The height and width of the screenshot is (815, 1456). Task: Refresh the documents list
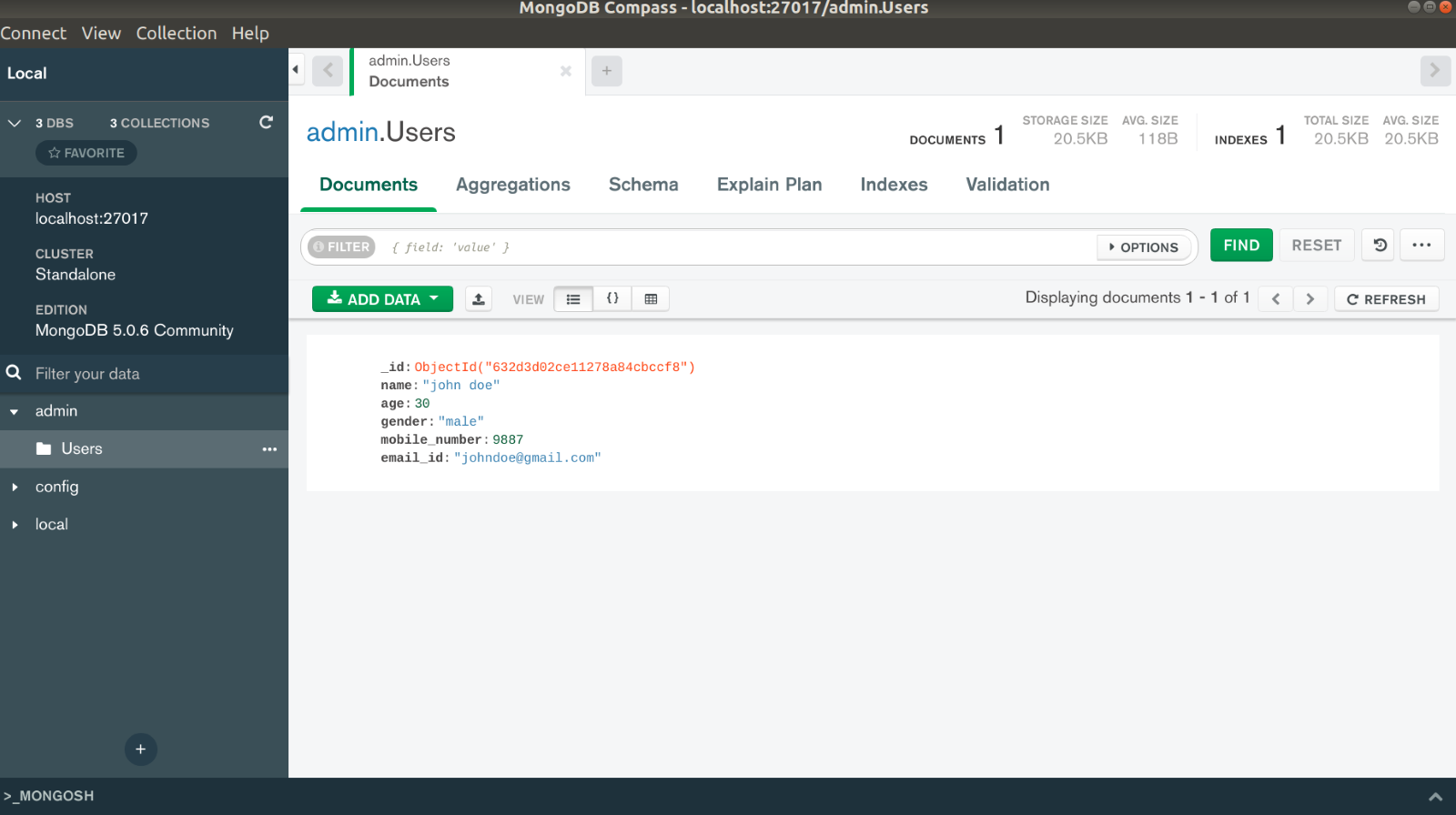pyautogui.click(x=1387, y=299)
